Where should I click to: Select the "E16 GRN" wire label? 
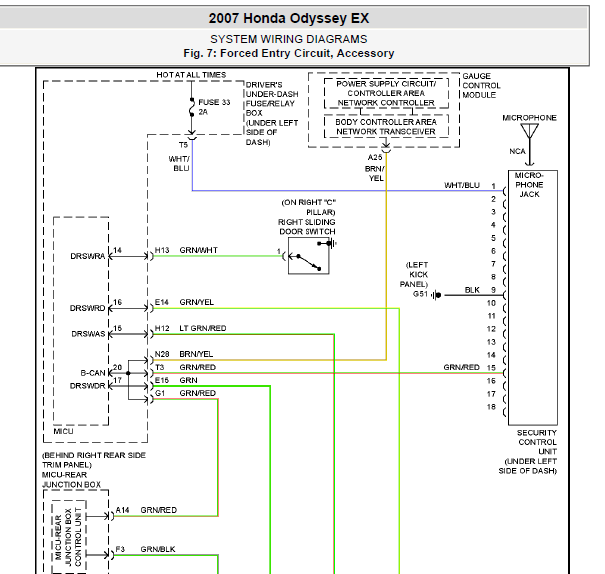[176, 380]
